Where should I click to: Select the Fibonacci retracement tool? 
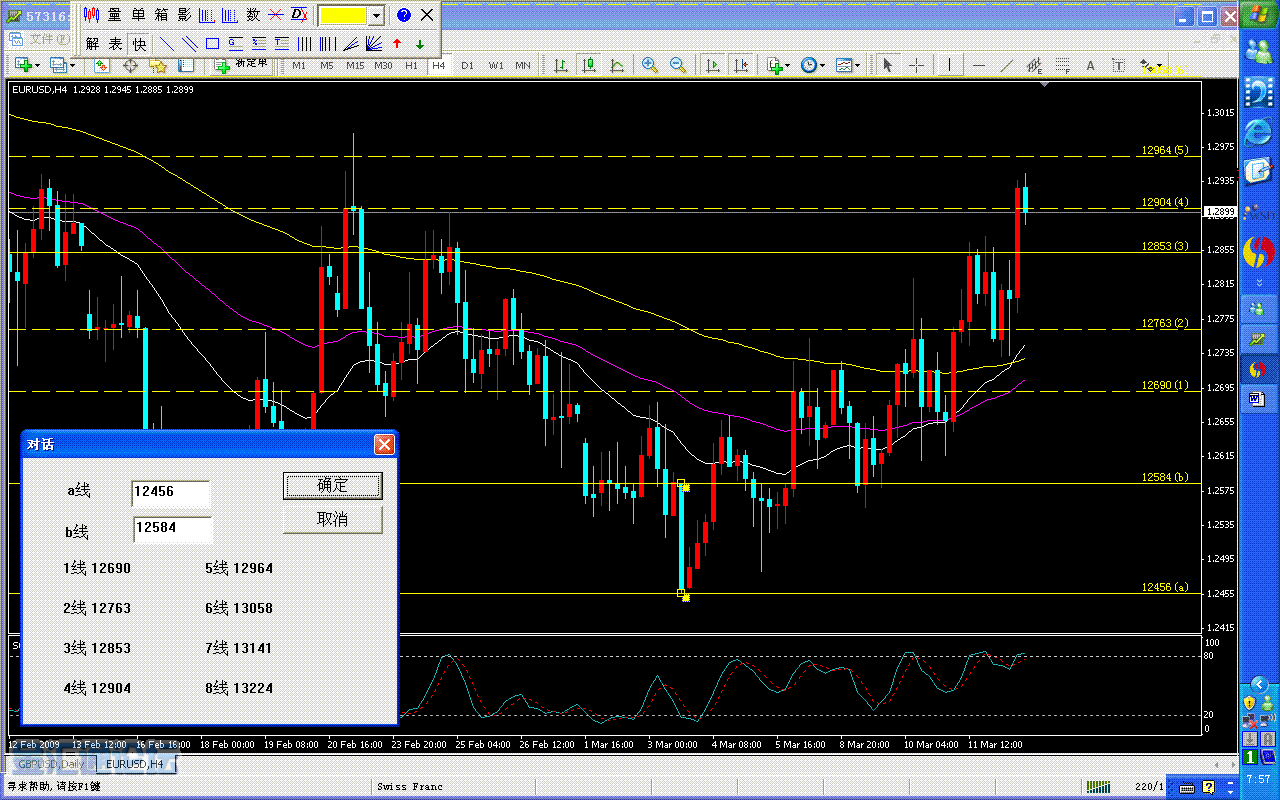point(1062,65)
